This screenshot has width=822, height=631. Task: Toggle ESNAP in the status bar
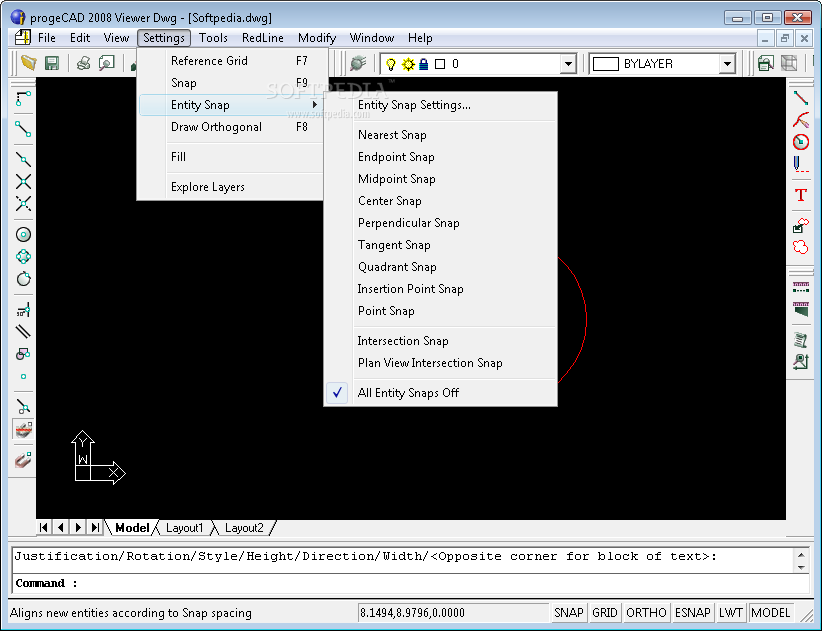[693, 613]
